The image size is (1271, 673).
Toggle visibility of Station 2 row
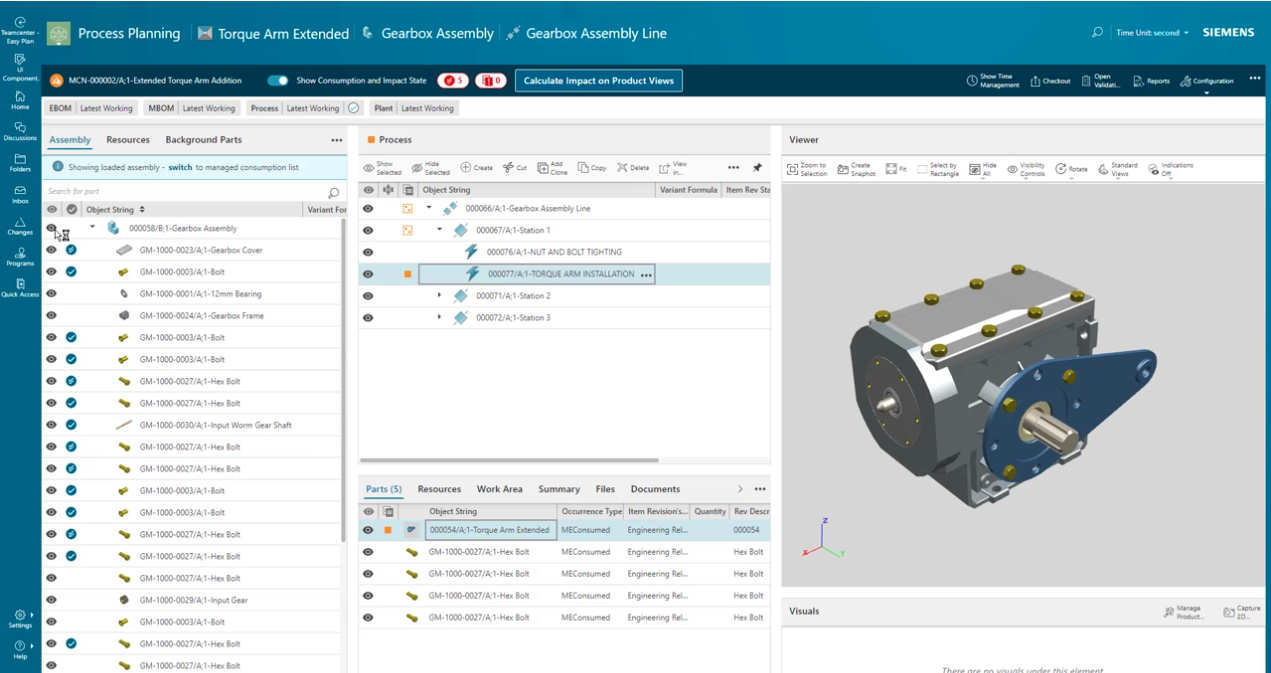[x=368, y=296]
